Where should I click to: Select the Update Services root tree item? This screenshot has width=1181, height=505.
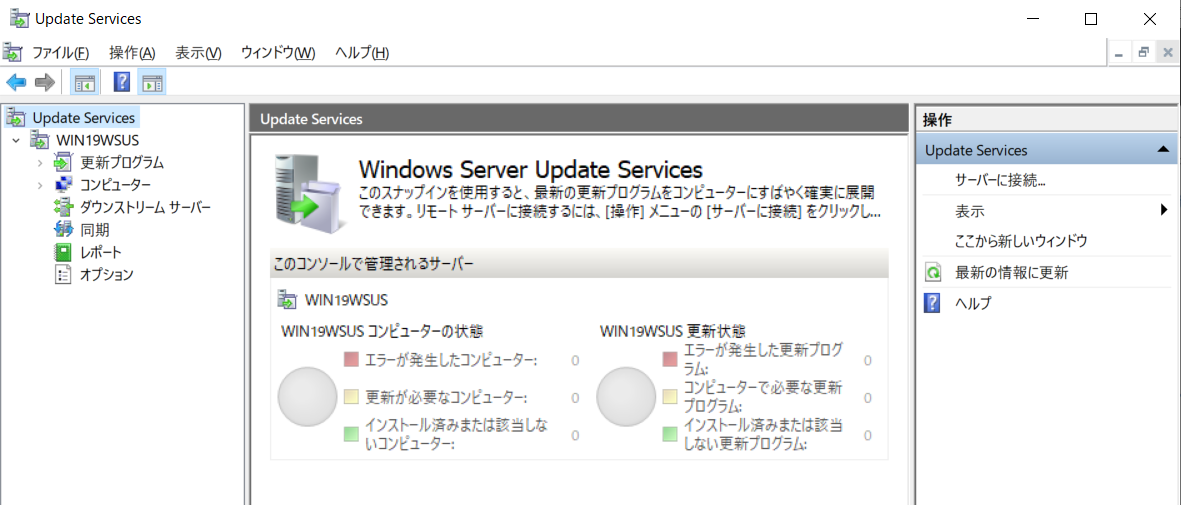tap(84, 118)
